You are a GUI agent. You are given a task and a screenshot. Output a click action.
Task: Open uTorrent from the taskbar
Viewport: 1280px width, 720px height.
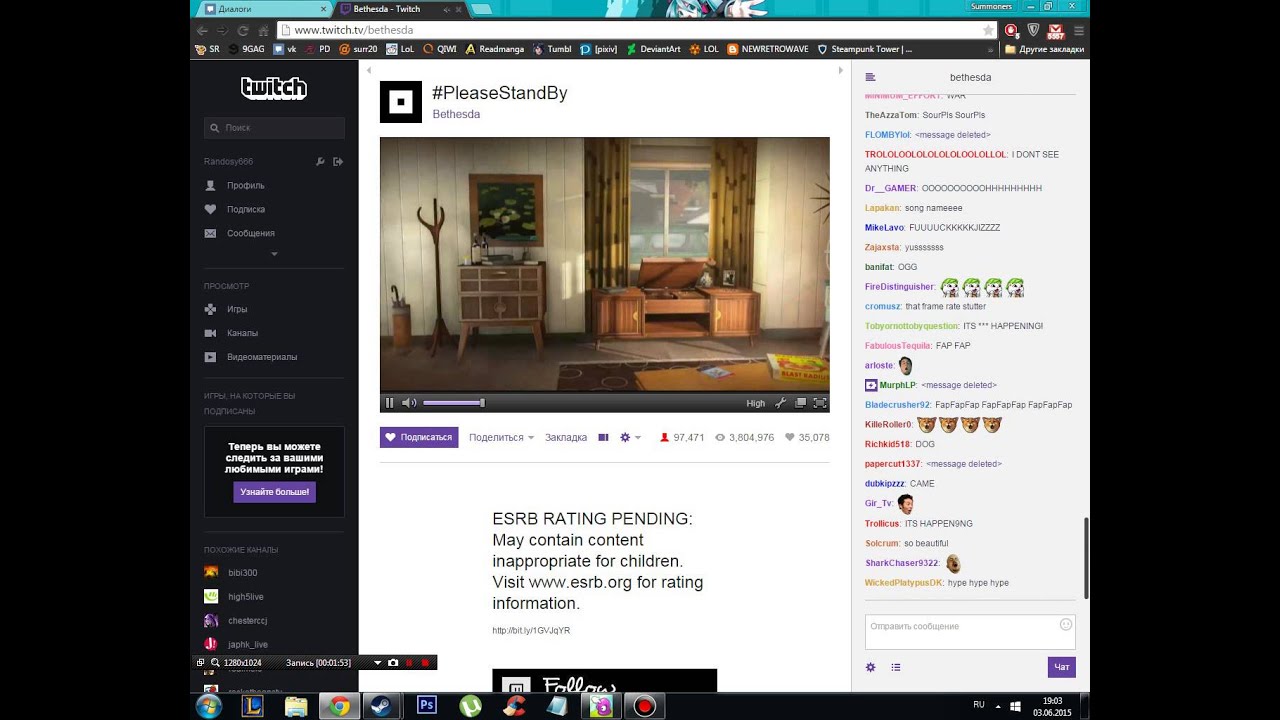[x=470, y=706]
